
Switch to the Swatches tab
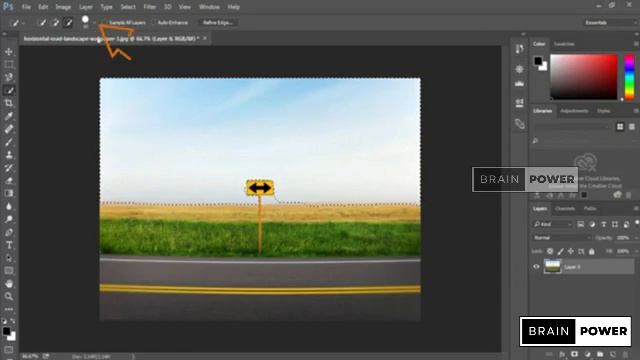click(564, 44)
